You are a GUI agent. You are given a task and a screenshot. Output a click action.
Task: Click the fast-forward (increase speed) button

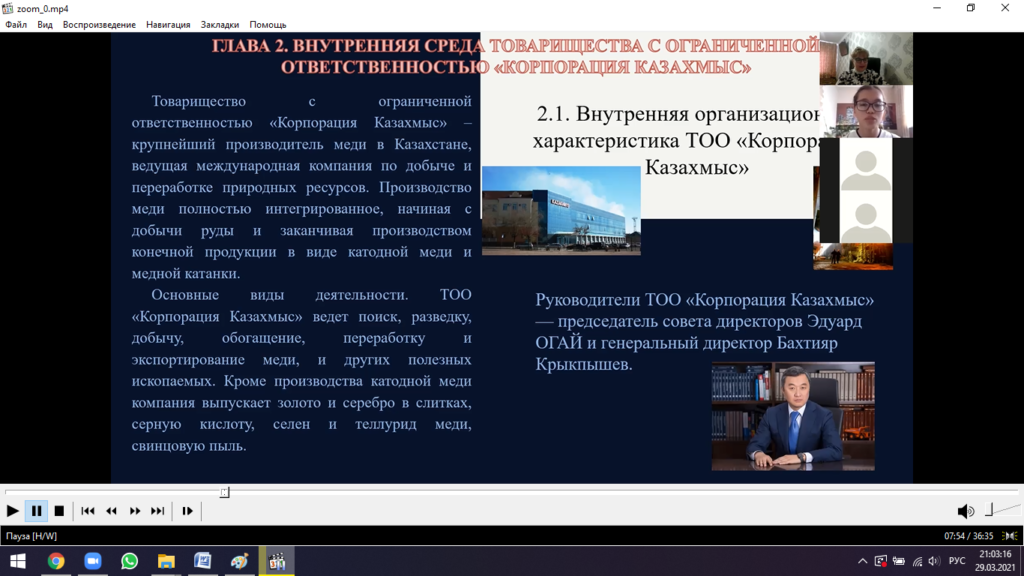tap(135, 511)
